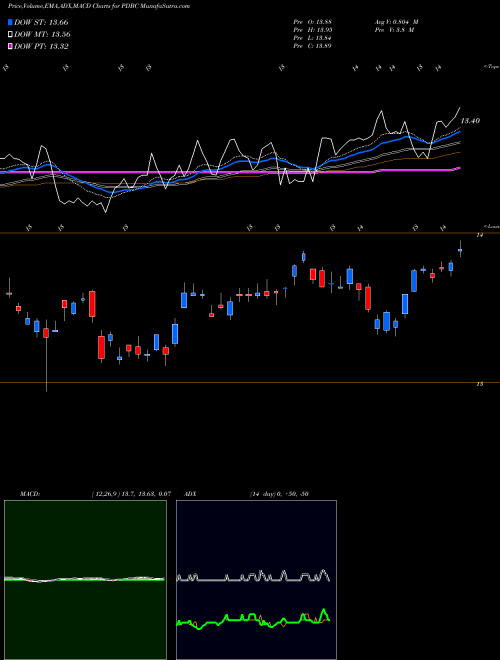Click the chart title mentioning PDBC MunafaSutra.com
Screen dimensions: 500x660
pos(99,6)
